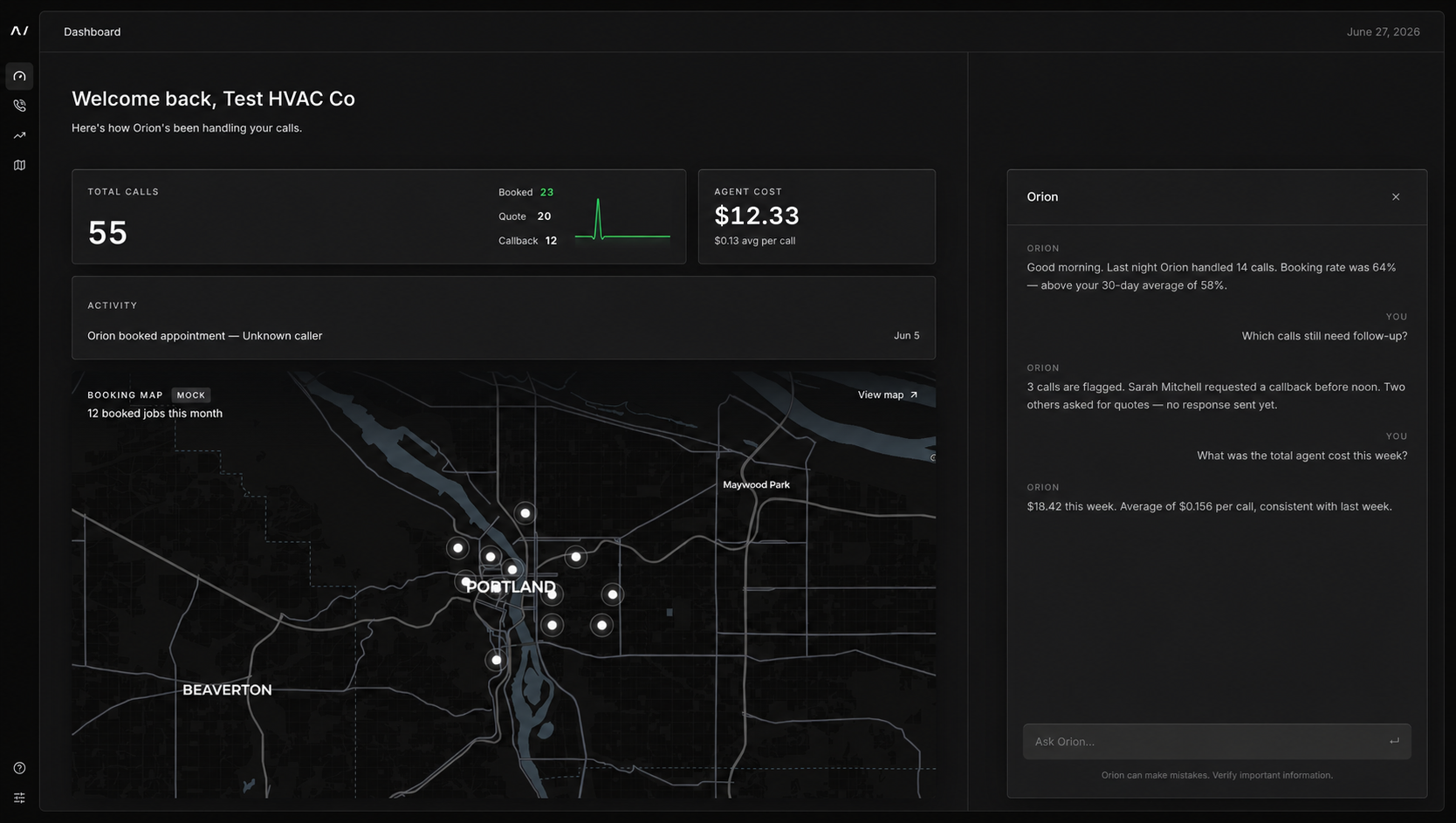Open the Help question-mark icon
This screenshot has width=1456, height=823.
tap(19, 768)
